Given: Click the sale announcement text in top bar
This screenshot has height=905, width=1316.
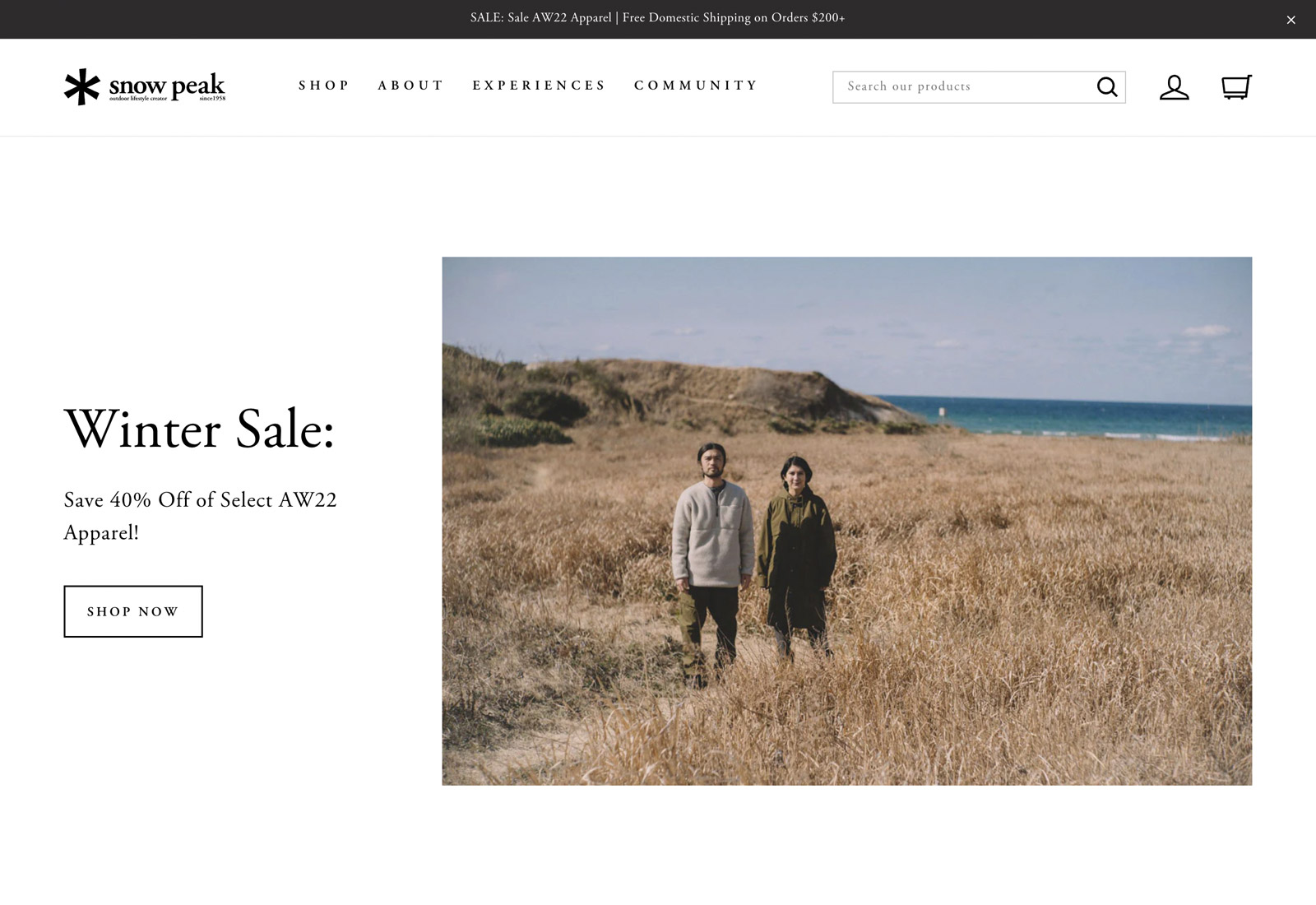Looking at the screenshot, I should (657, 18).
